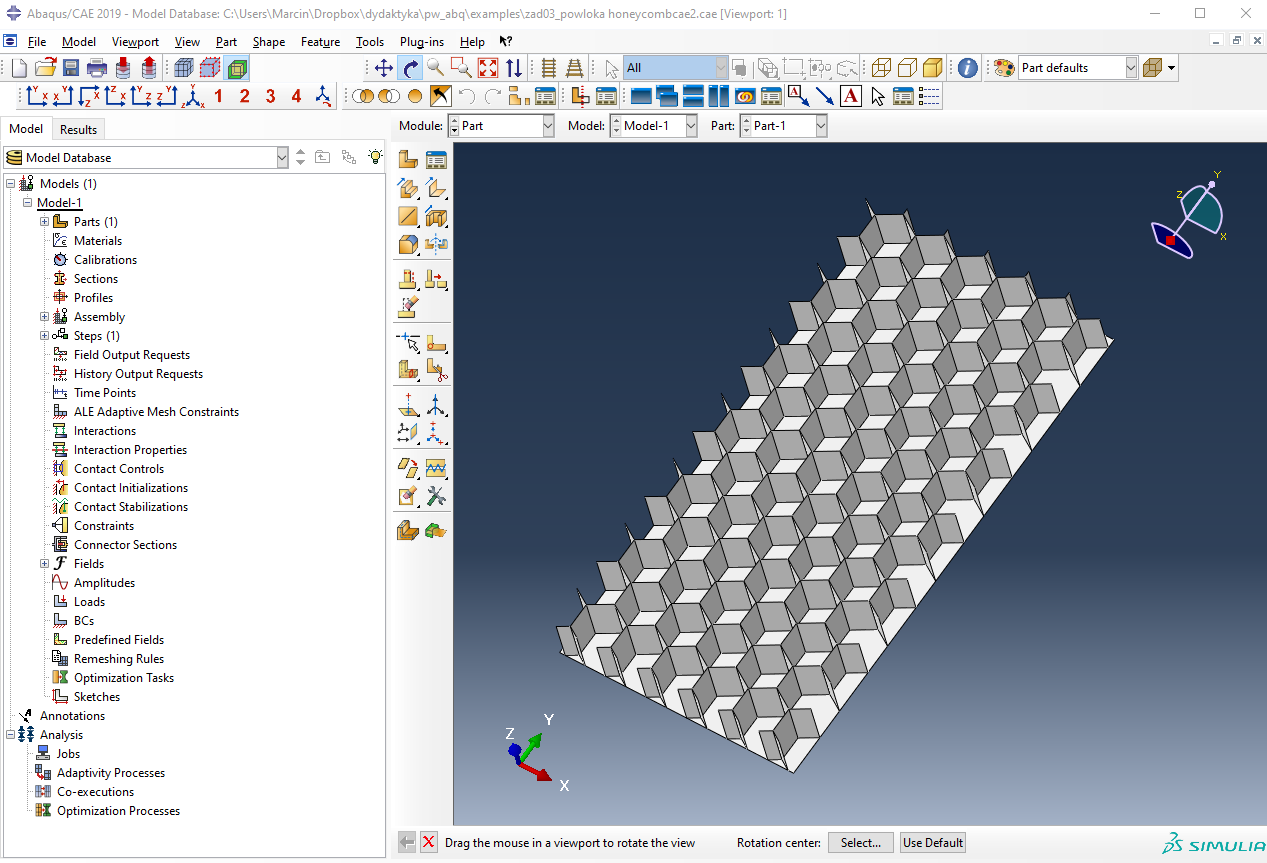Open the Part defaults color dropdown
The width and height of the screenshot is (1267, 863).
[1131, 68]
